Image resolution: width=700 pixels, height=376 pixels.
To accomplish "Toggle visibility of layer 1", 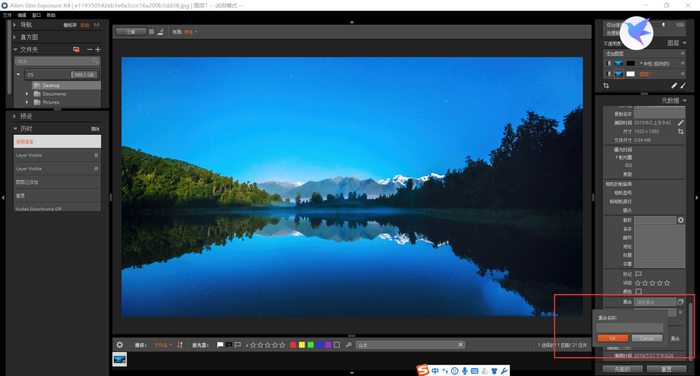I will pyautogui.click(x=608, y=74).
